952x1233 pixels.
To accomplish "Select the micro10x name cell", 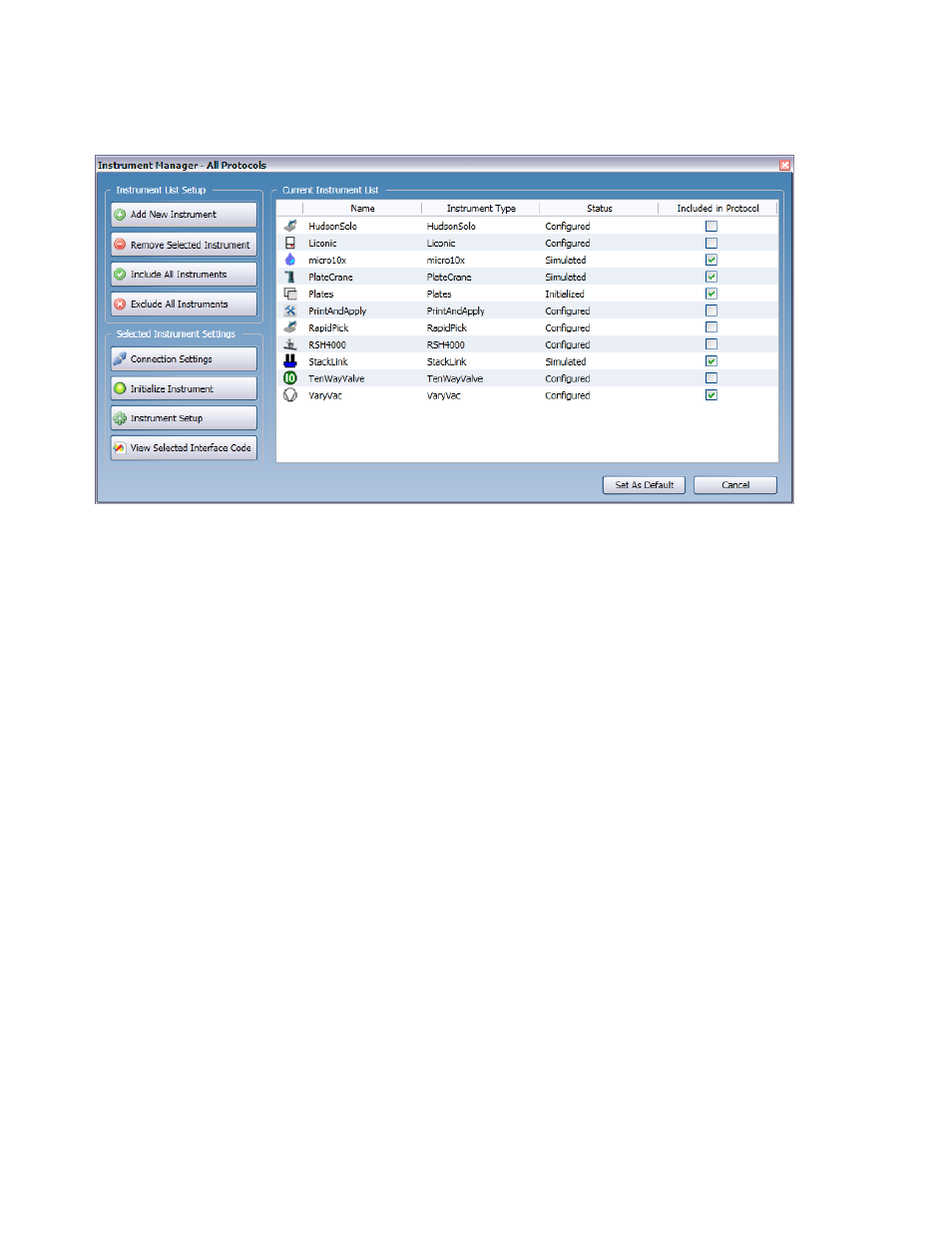I will coord(327,261).
